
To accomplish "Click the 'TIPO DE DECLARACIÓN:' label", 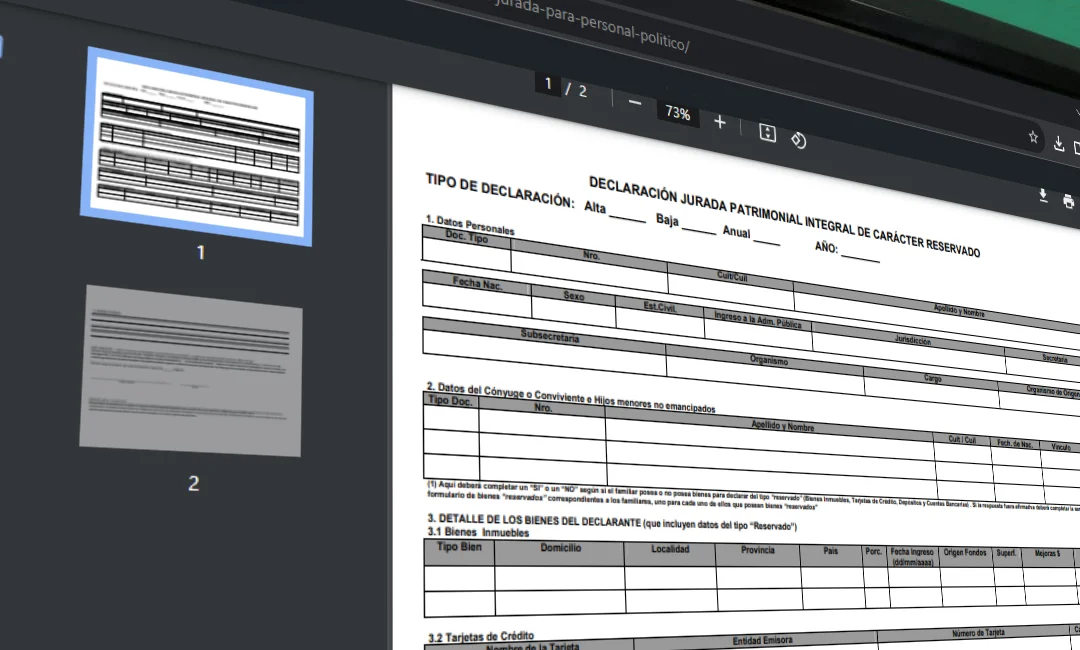I will (x=499, y=190).
